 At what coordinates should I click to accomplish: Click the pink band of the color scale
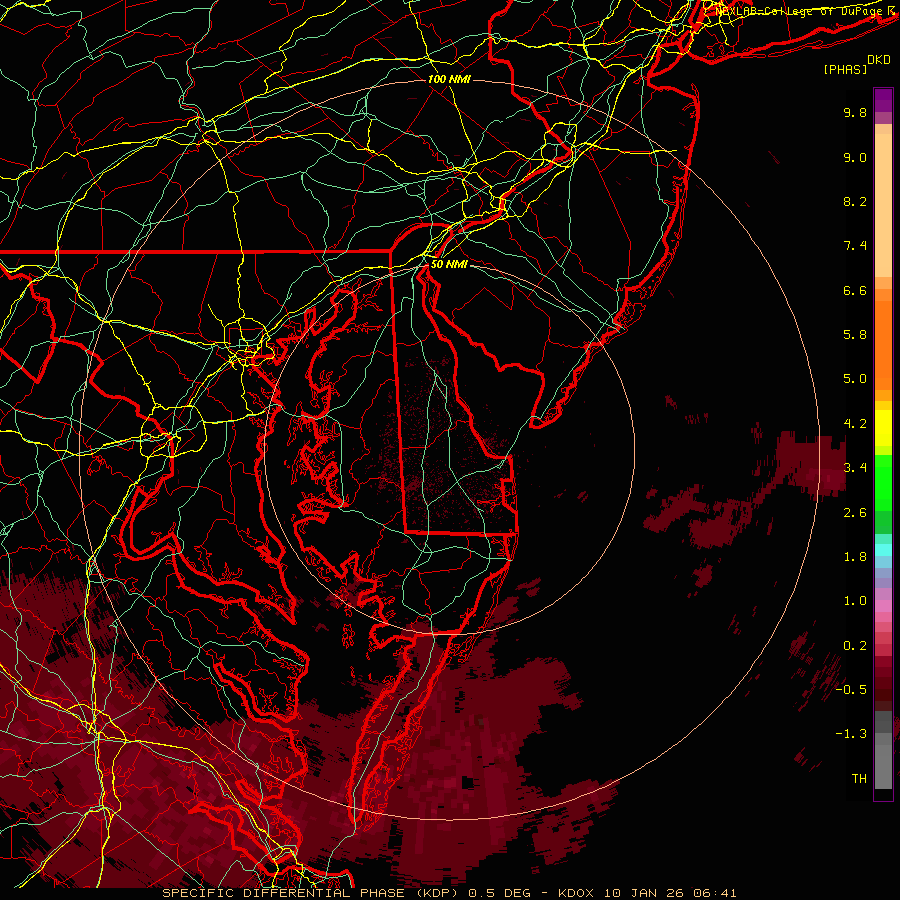click(x=883, y=606)
